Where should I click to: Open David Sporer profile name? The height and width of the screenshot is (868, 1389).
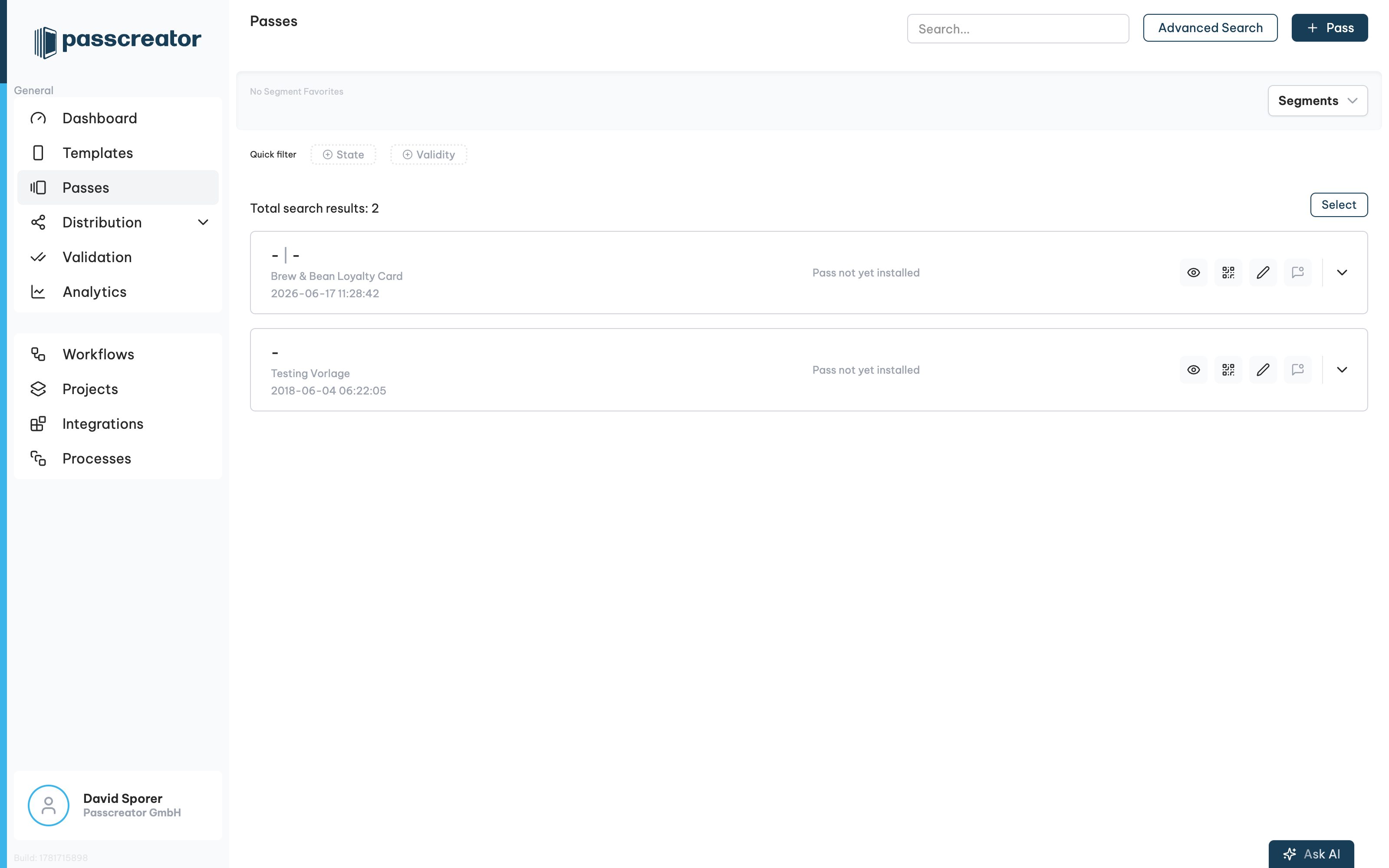123,799
